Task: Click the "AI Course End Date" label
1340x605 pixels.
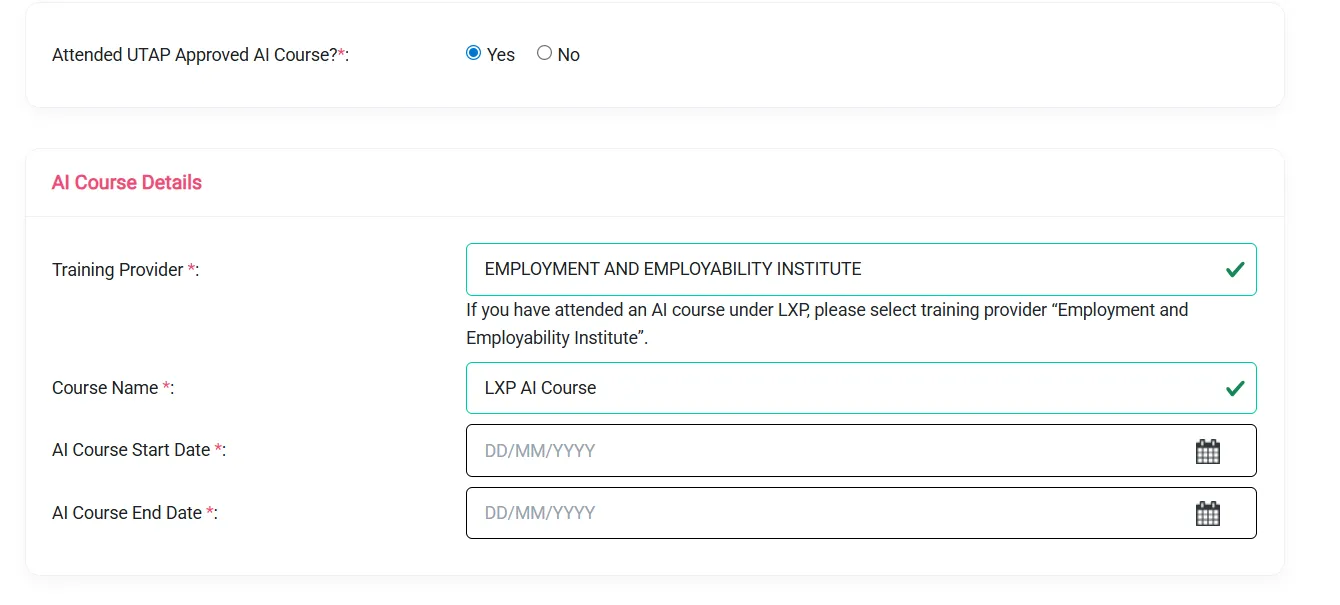Action: click(x=135, y=513)
